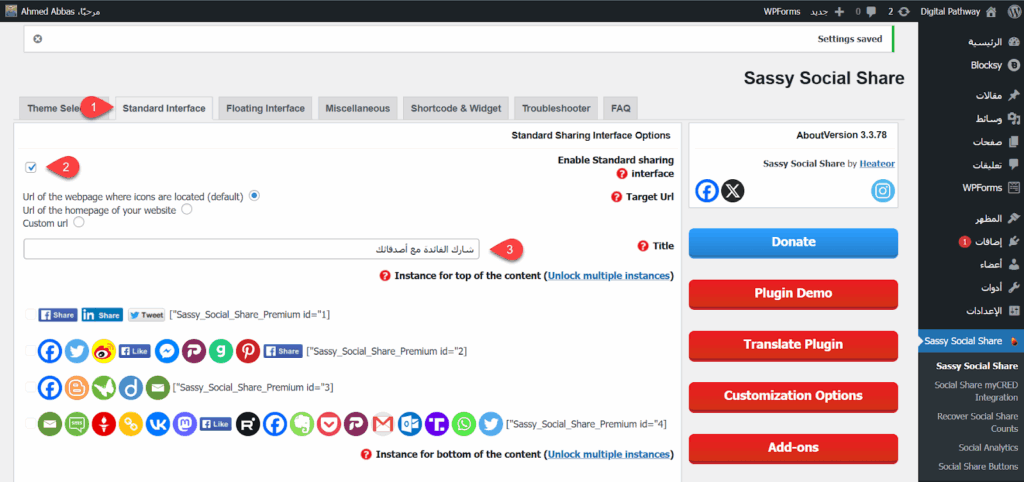Tick checkbox for Premium instance id=2
The image size is (1024, 482).
click(30, 351)
